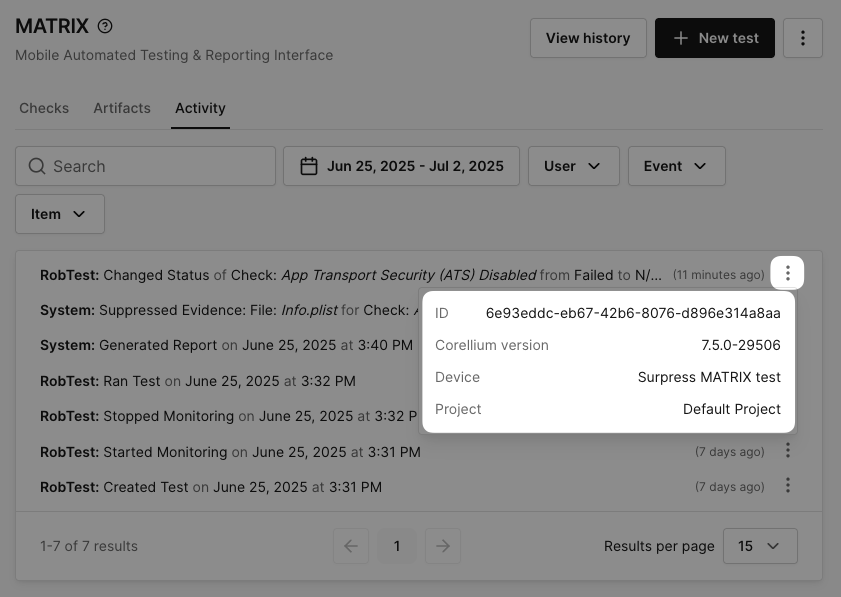Viewport: 841px width, 597px height.
Task: Click the 11 minutes ago timestamp
Action: click(718, 275)
